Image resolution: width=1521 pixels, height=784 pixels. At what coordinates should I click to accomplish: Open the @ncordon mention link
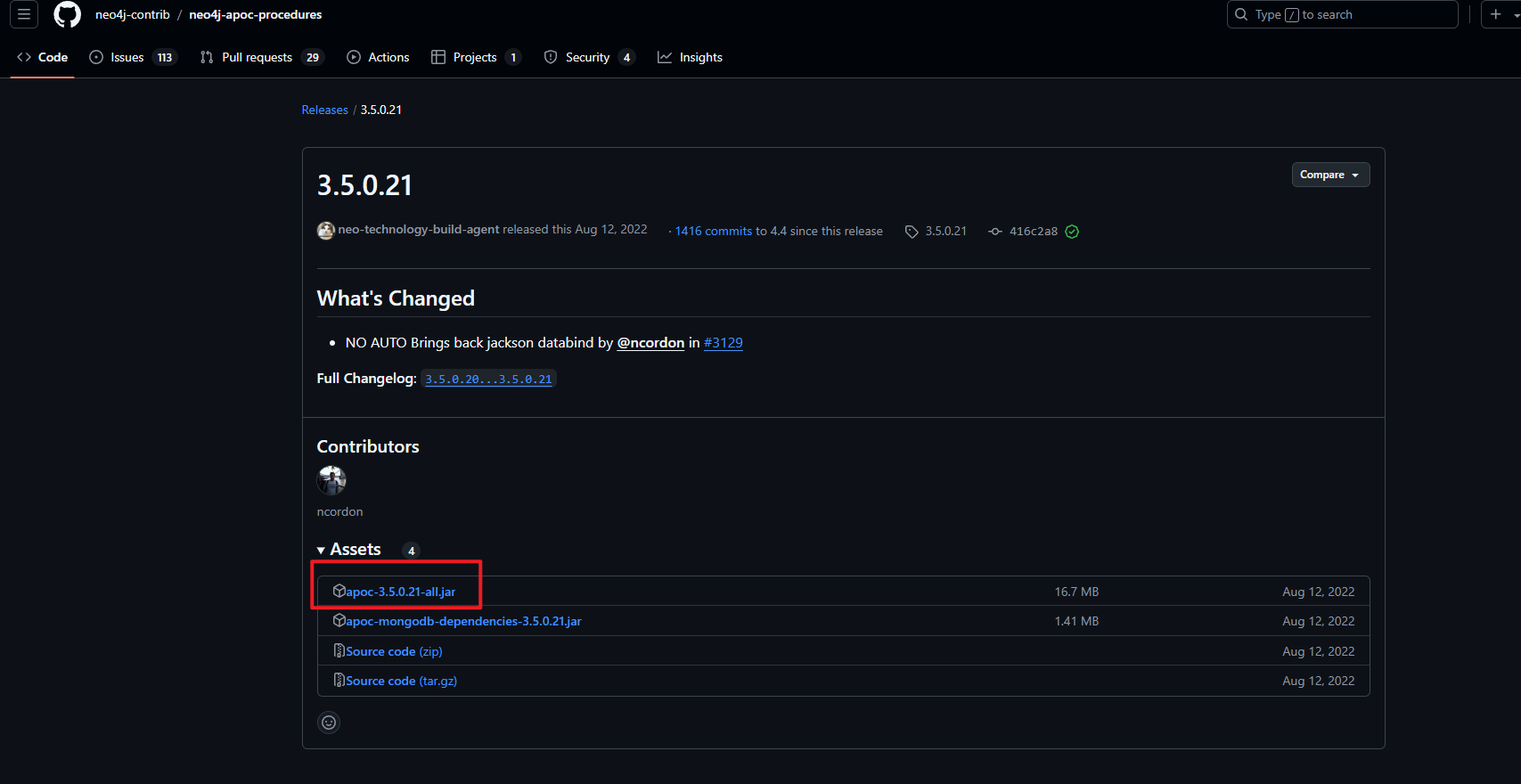(x=650, y=342)
